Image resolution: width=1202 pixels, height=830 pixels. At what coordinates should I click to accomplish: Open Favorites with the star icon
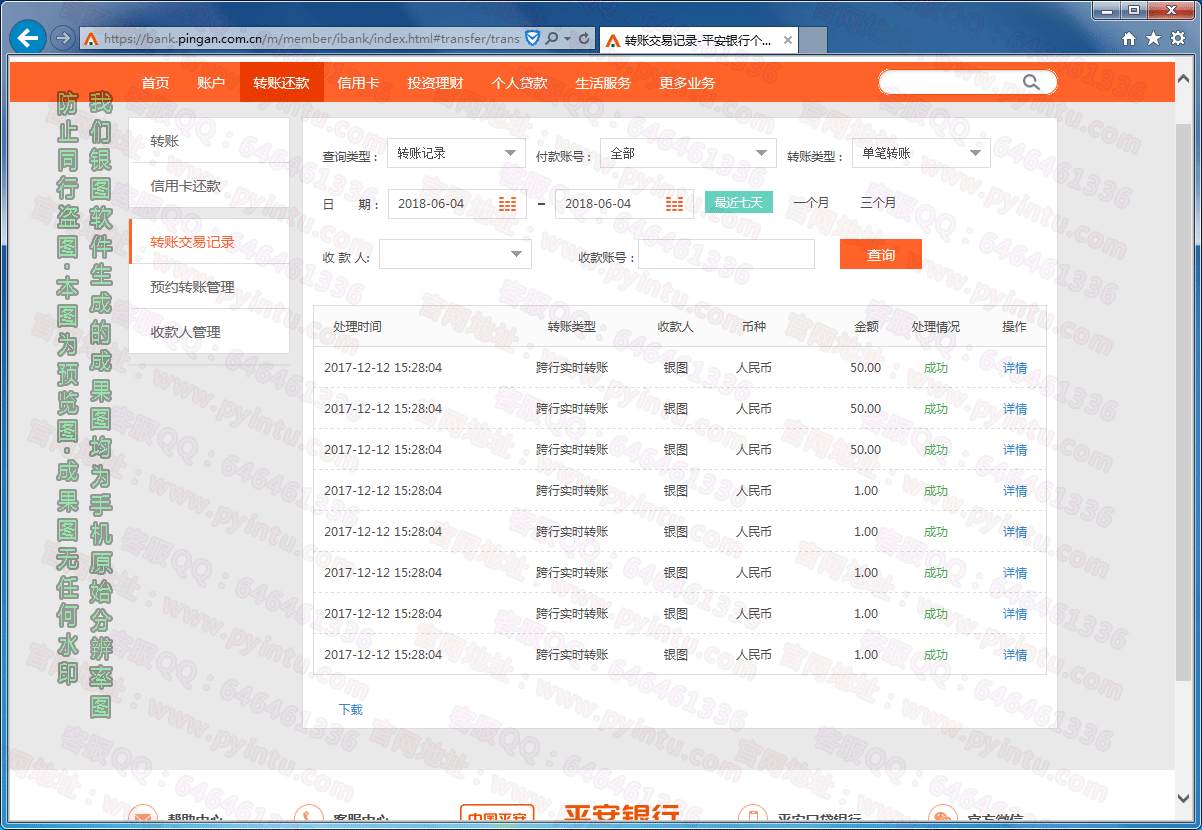pos(1153,38)
